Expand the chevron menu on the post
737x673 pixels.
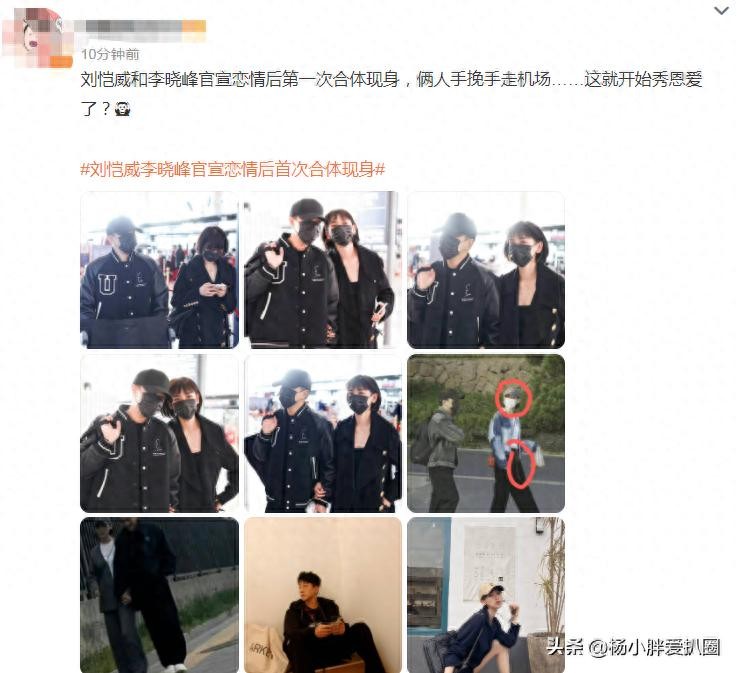721,10
